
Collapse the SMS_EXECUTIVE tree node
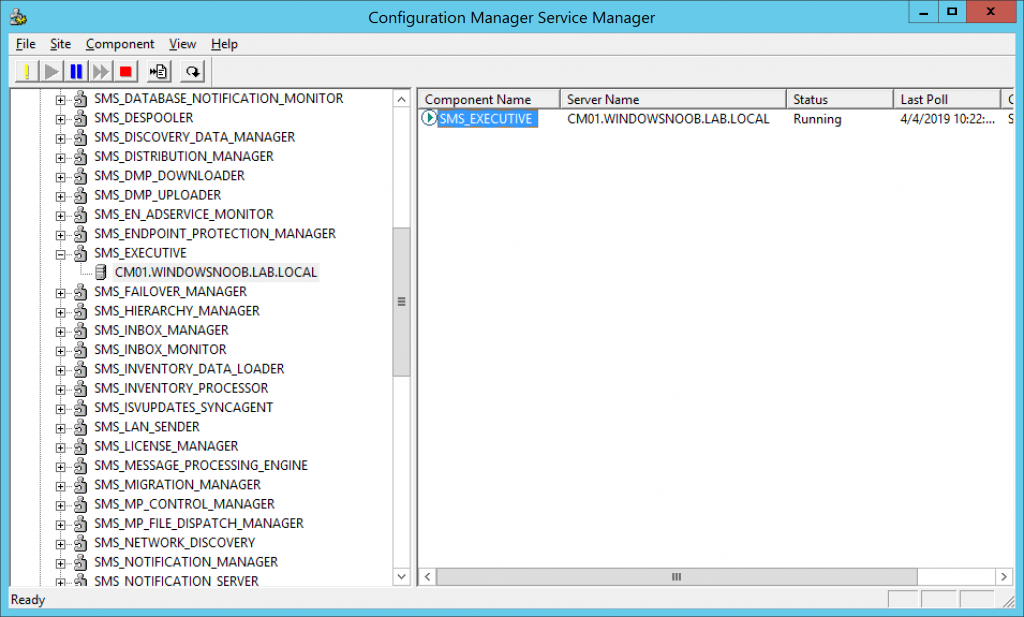pyautogui.click(x=63, y=253)
